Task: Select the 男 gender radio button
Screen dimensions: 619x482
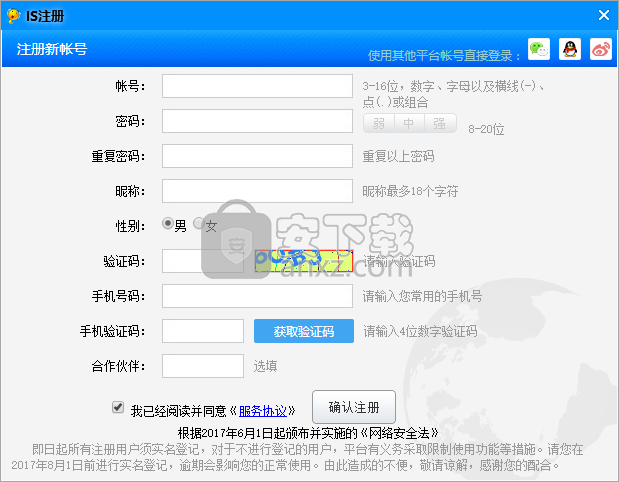Action: click(168, 224)
